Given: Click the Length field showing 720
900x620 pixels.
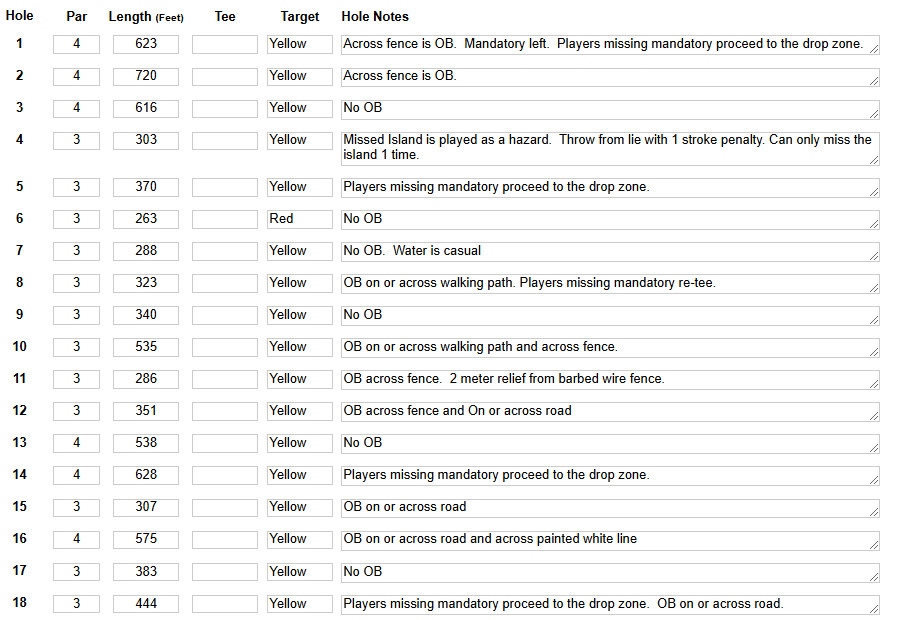Looking at the screenshot, I should pyautogui.click(x=146, y=76).
